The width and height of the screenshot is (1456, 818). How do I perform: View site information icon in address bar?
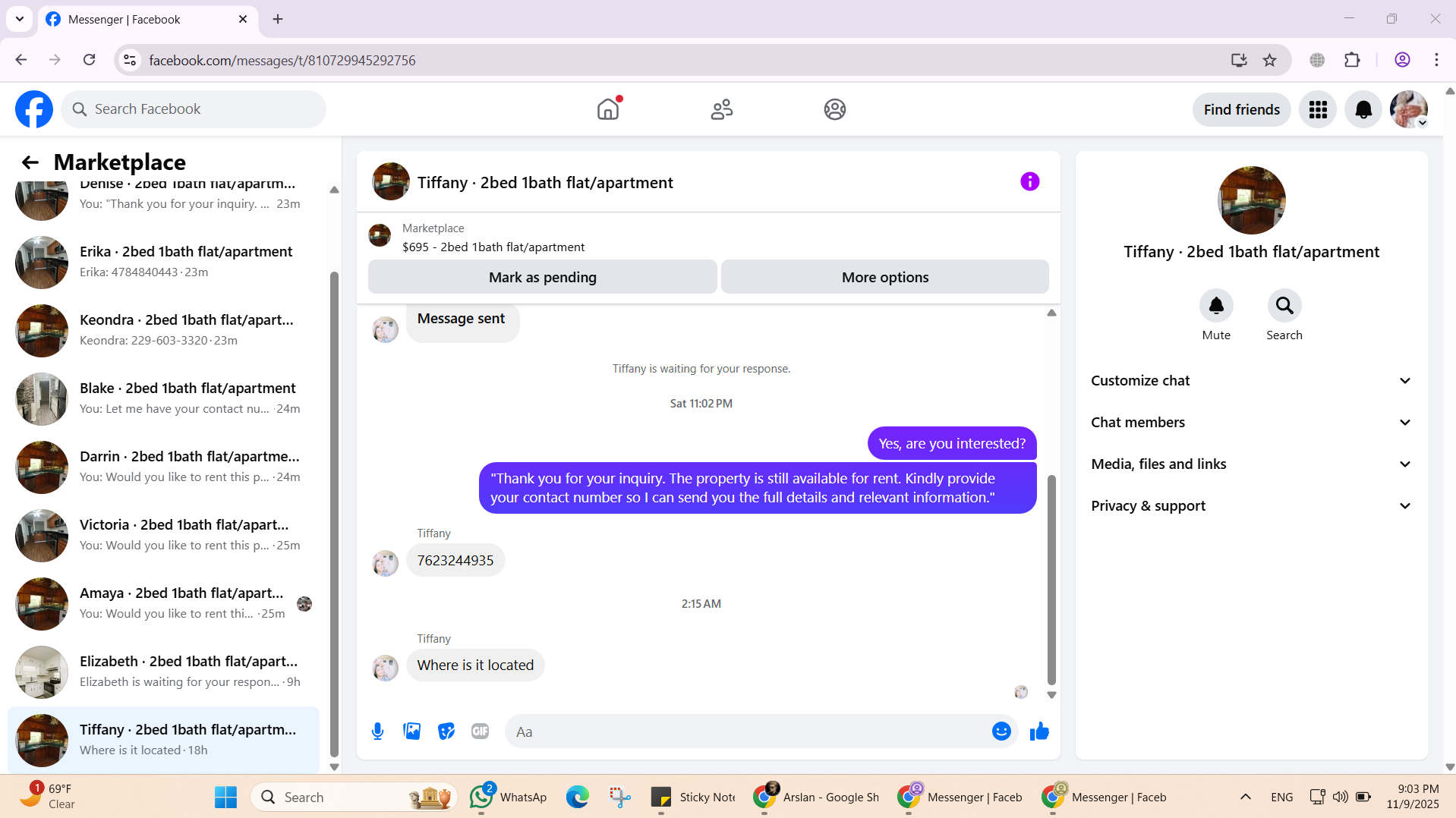[x=130, y=60]
